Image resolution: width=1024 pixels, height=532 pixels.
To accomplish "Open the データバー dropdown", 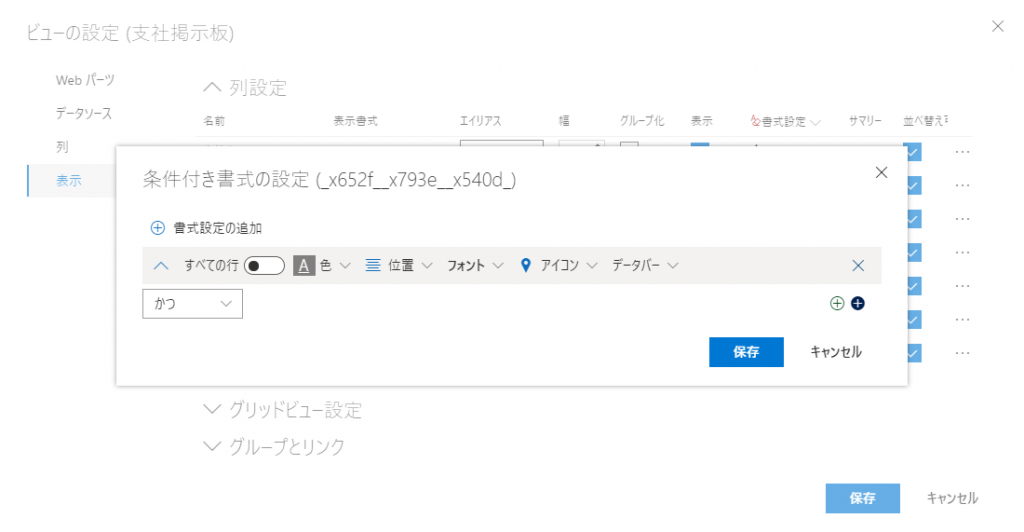I will coord(645,266).
